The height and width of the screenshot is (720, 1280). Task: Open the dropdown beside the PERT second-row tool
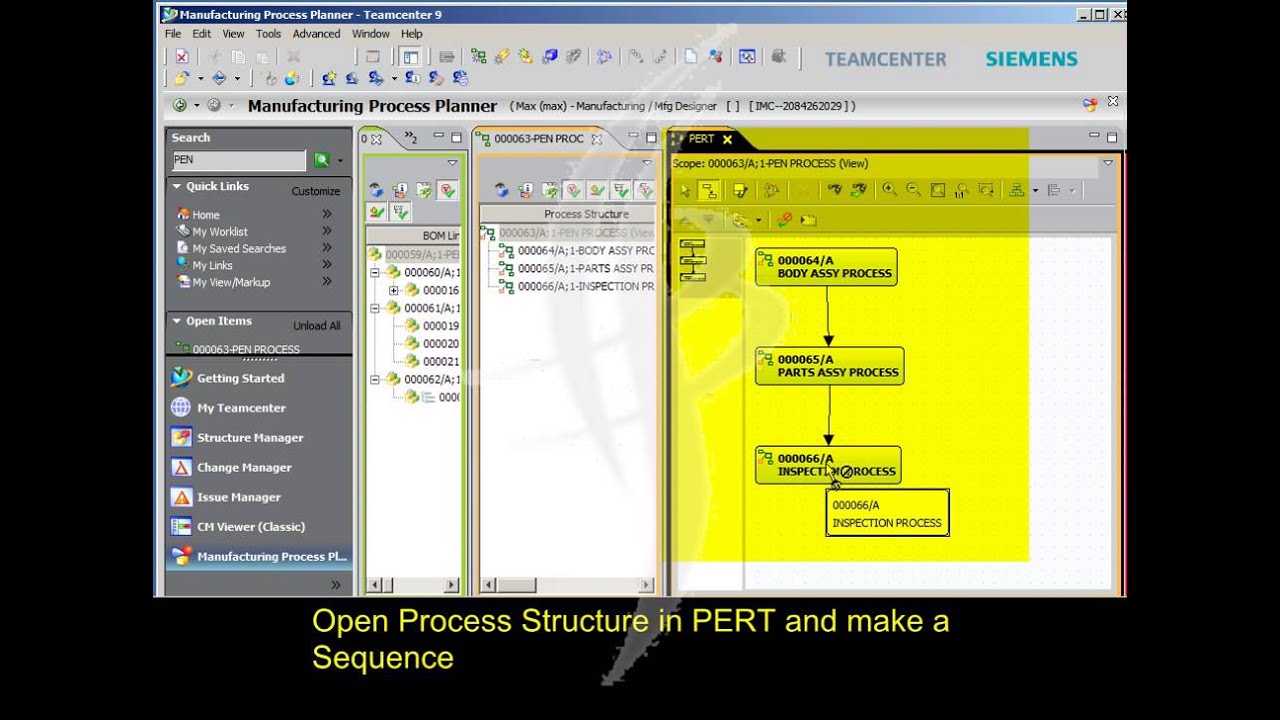coord(758,220)
